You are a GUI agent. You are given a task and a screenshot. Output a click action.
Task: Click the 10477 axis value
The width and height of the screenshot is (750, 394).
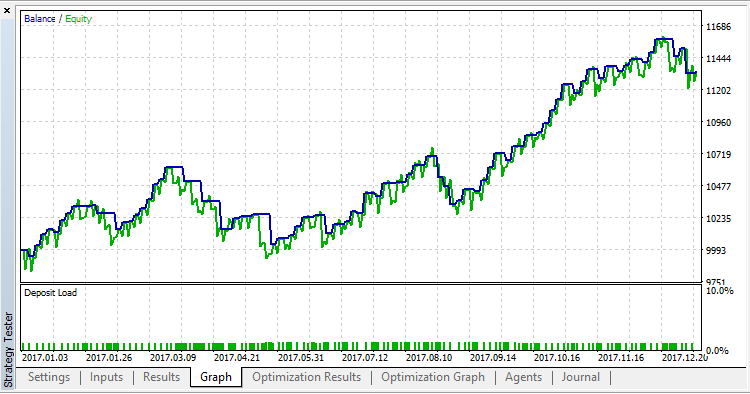718,186
